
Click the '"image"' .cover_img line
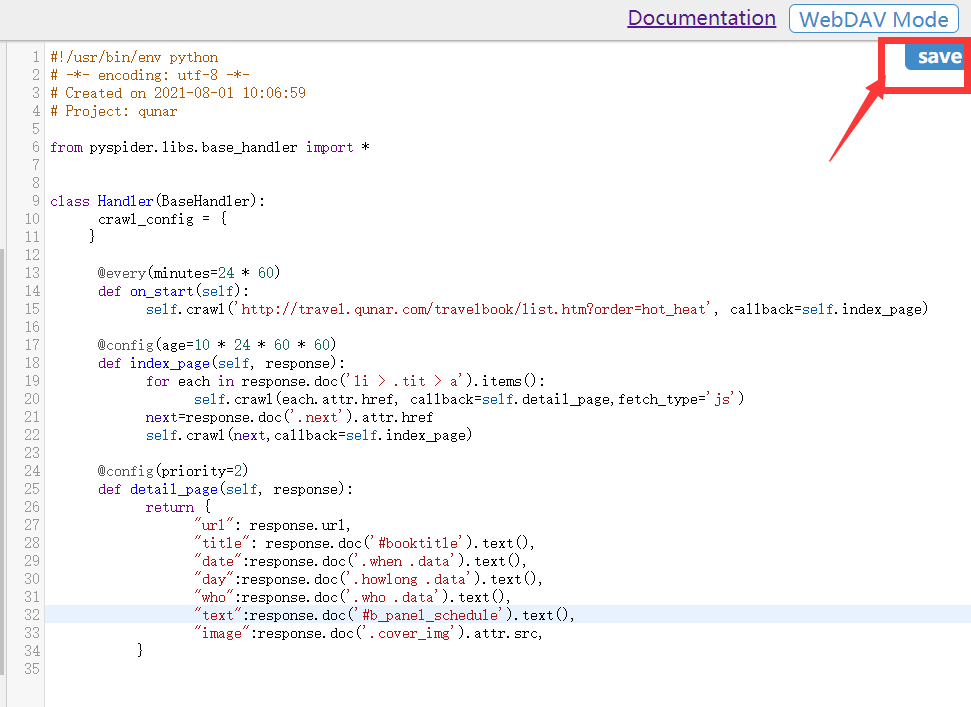(368, 633)
